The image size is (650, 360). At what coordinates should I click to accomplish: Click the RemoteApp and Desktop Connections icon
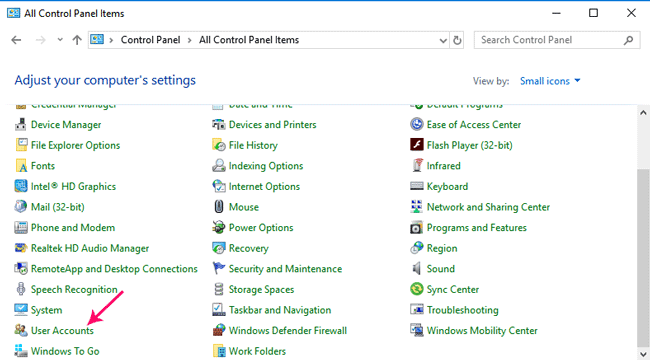pos(21,268)
